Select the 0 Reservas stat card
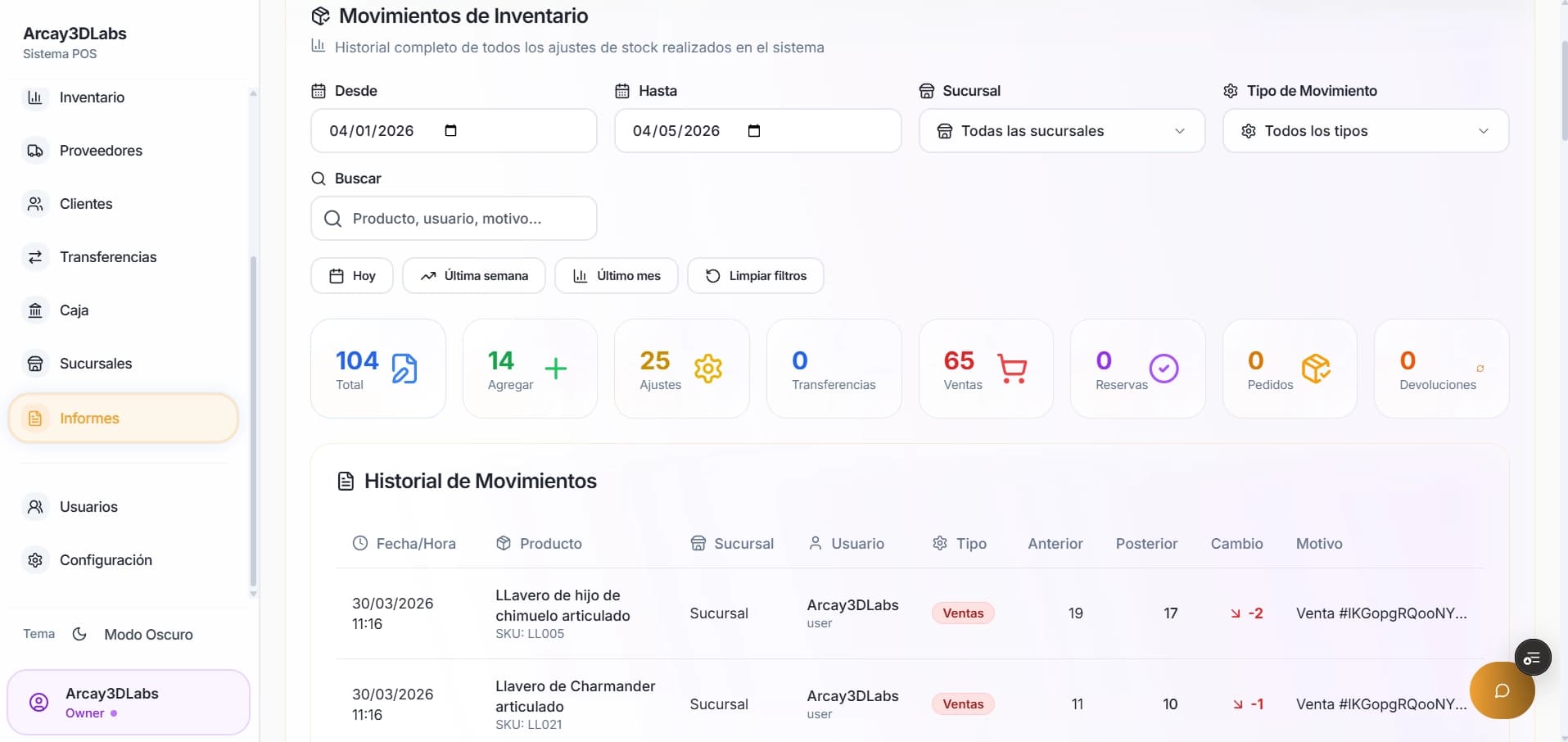This screenshot has width=1568, height=742. pos(1138,369)
